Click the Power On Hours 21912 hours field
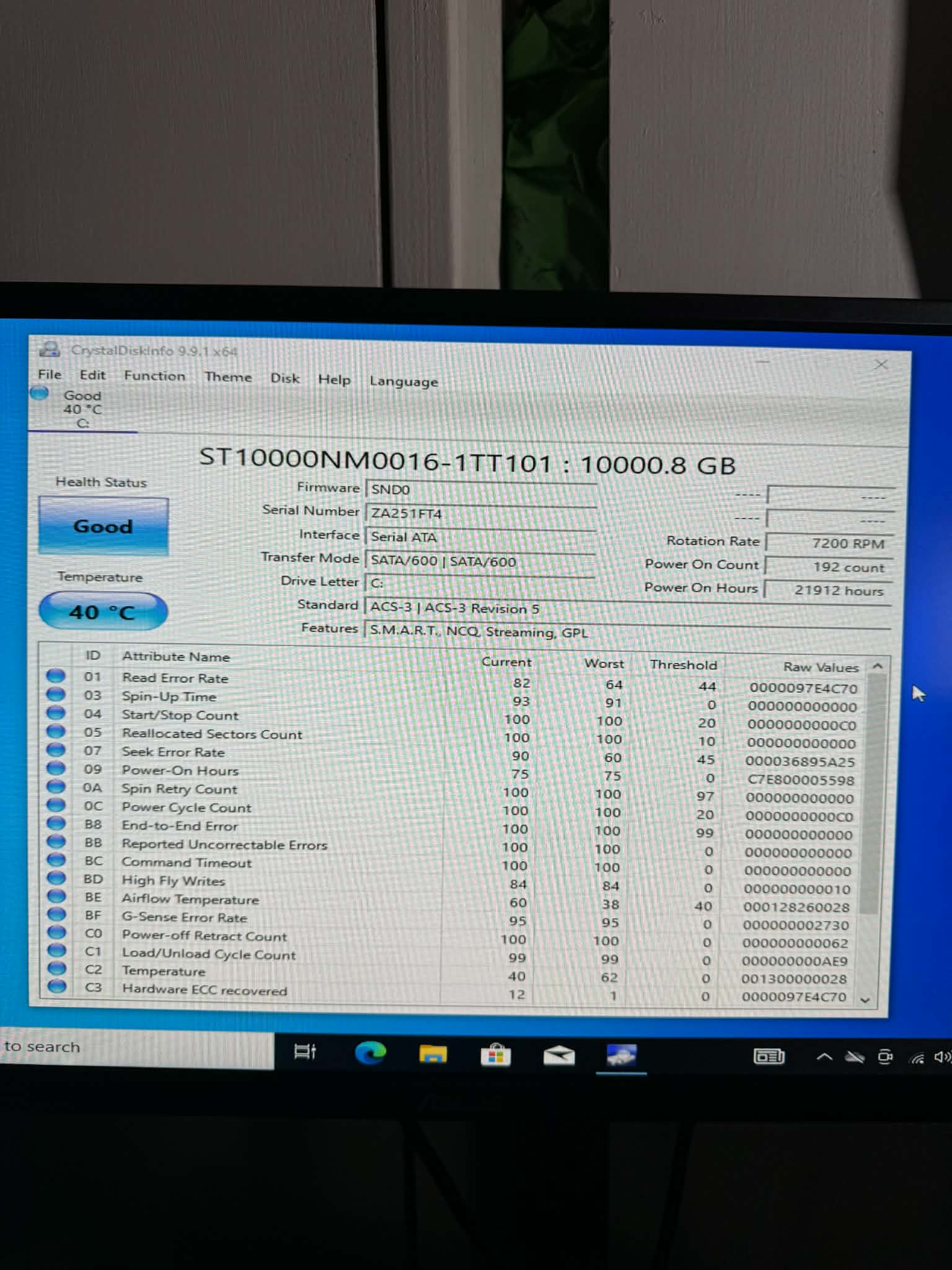Screen dimensions: 952x1270 (x=829, y=590)
